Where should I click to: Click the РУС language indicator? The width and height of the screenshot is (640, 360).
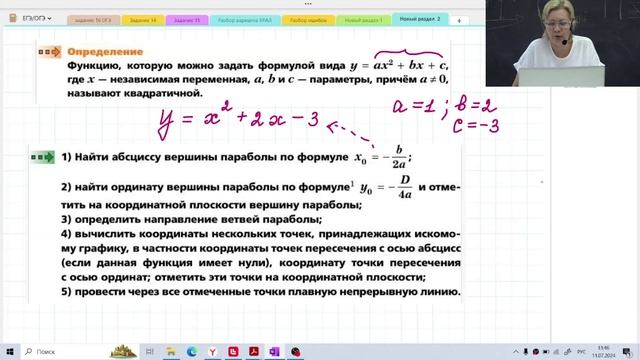coord(581,352)
